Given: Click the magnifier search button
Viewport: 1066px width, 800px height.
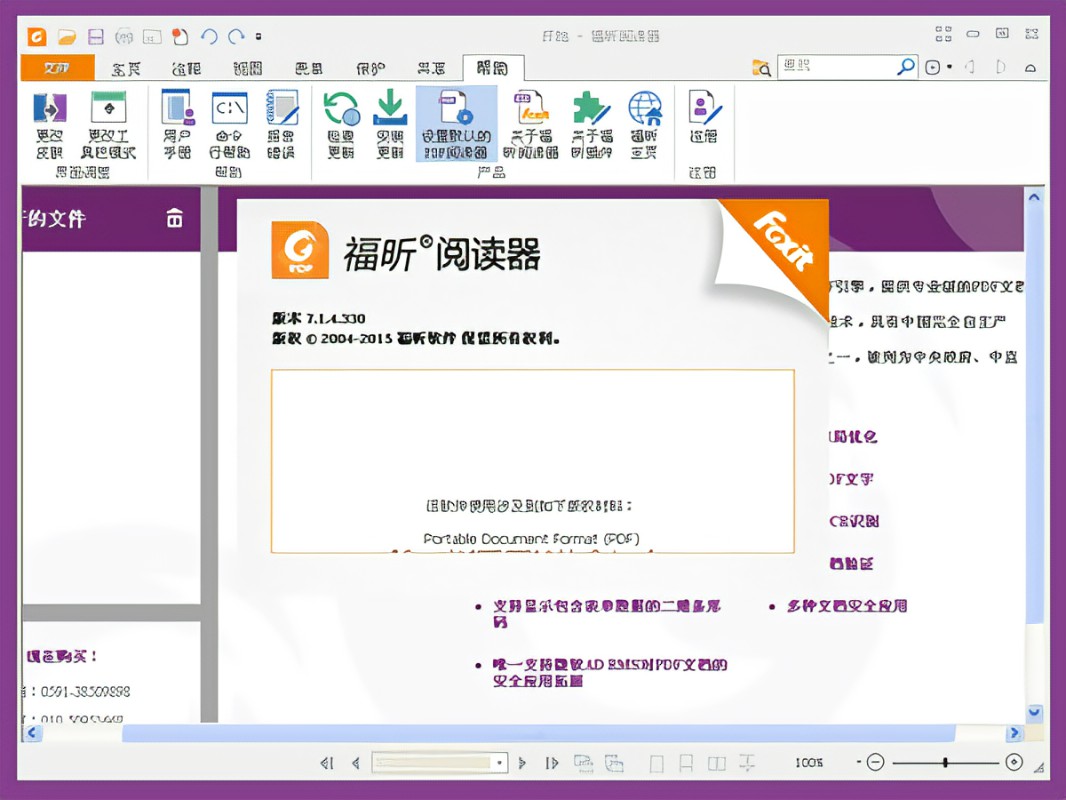Looking at the screenshot, I should click(x=906, y=67).
